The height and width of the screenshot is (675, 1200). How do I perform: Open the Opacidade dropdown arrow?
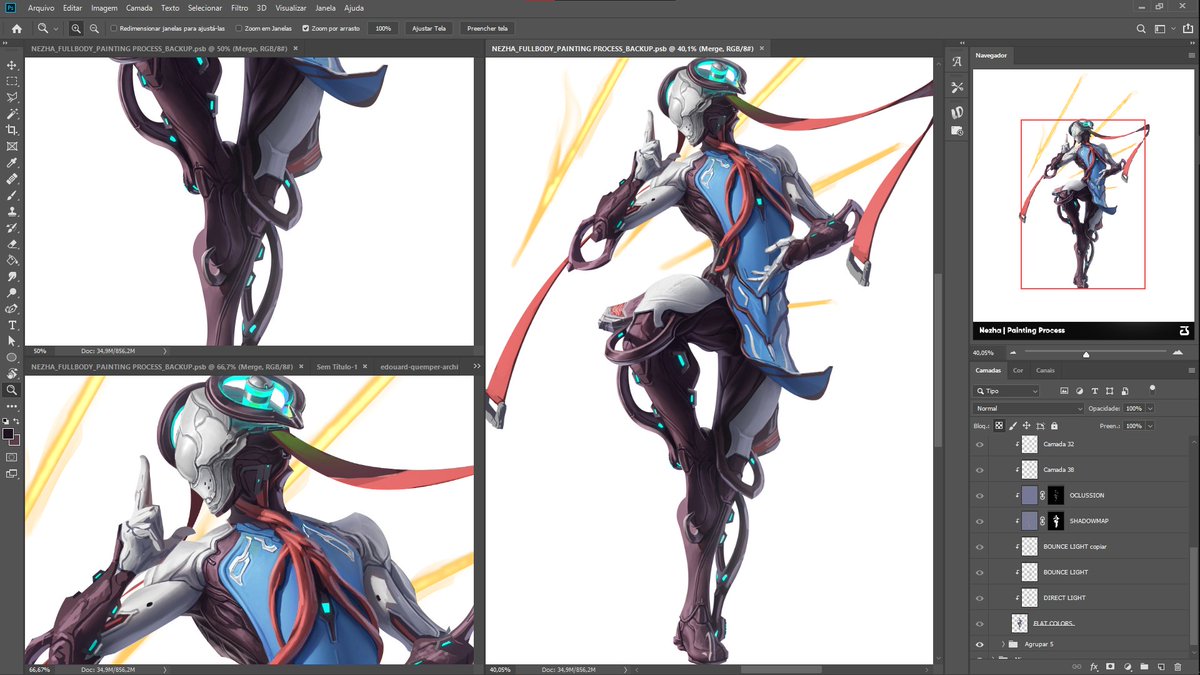tap(1150, 409)
